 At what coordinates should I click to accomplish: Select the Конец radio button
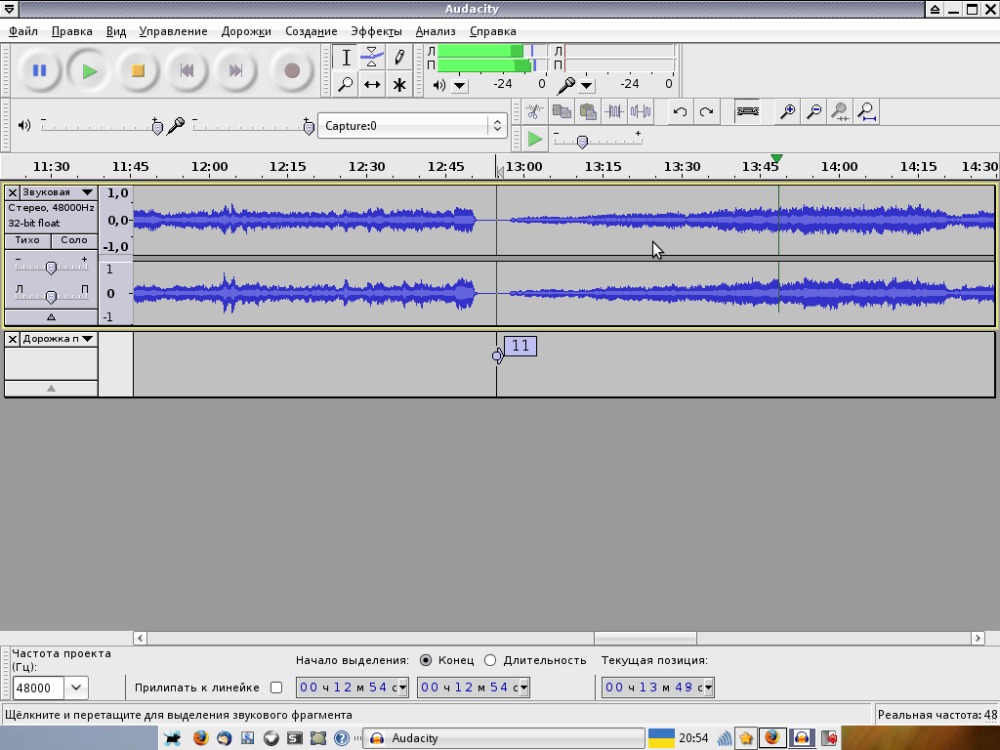pos(425,660)
